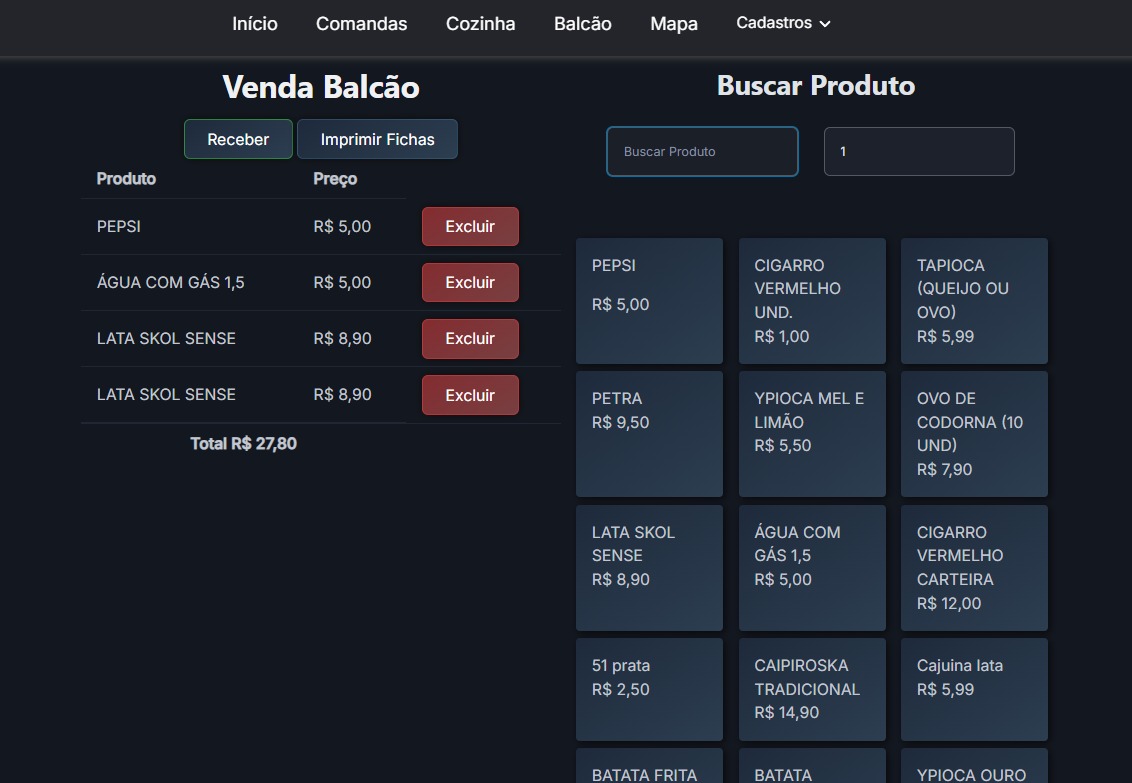
Task: Navigate to Cozinha
Action: 480,24
